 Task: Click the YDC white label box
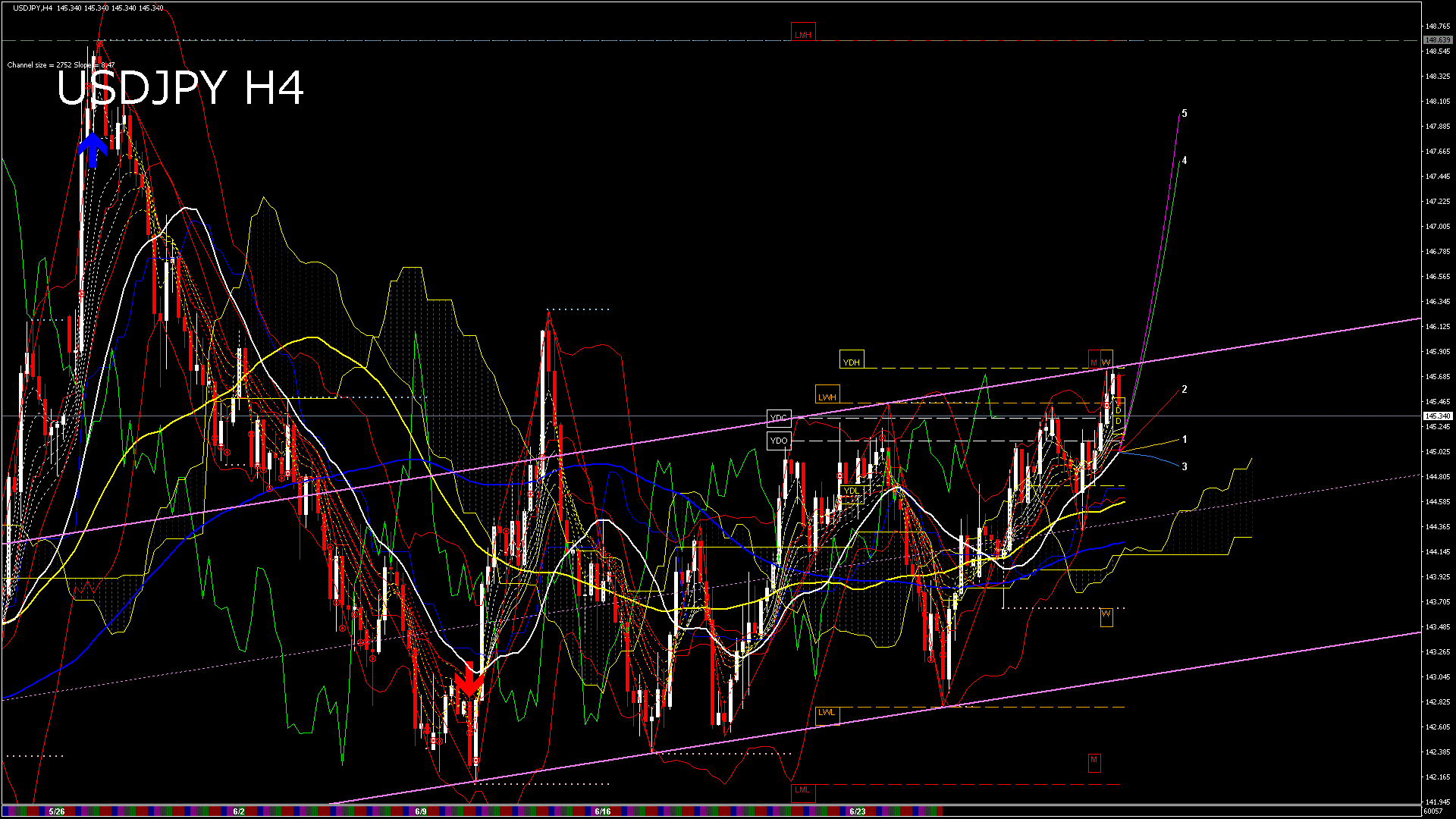click(779, 418)
